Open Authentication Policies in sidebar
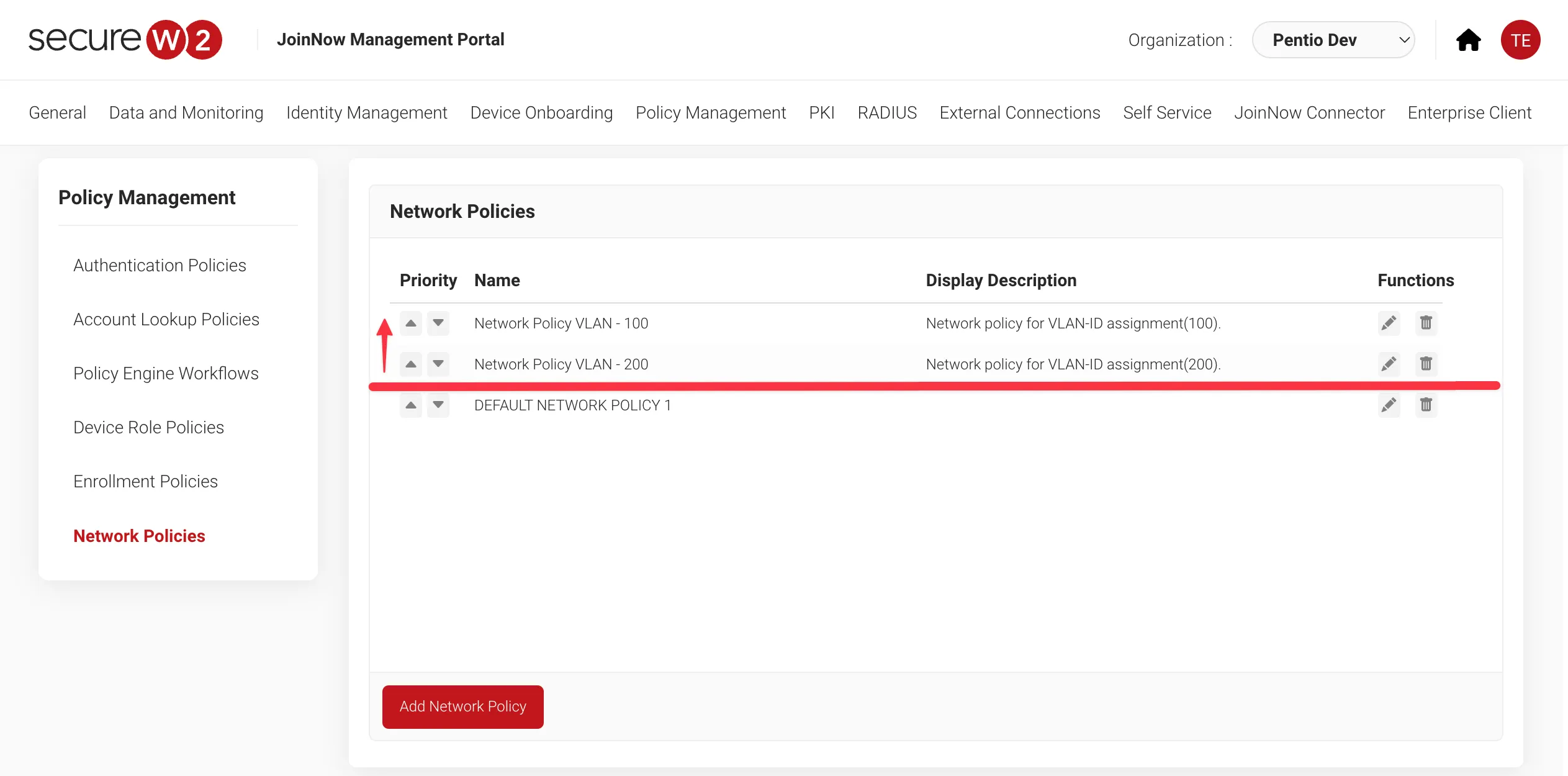The width and height of the screenshot is (1568, 776). pos(160,266)
